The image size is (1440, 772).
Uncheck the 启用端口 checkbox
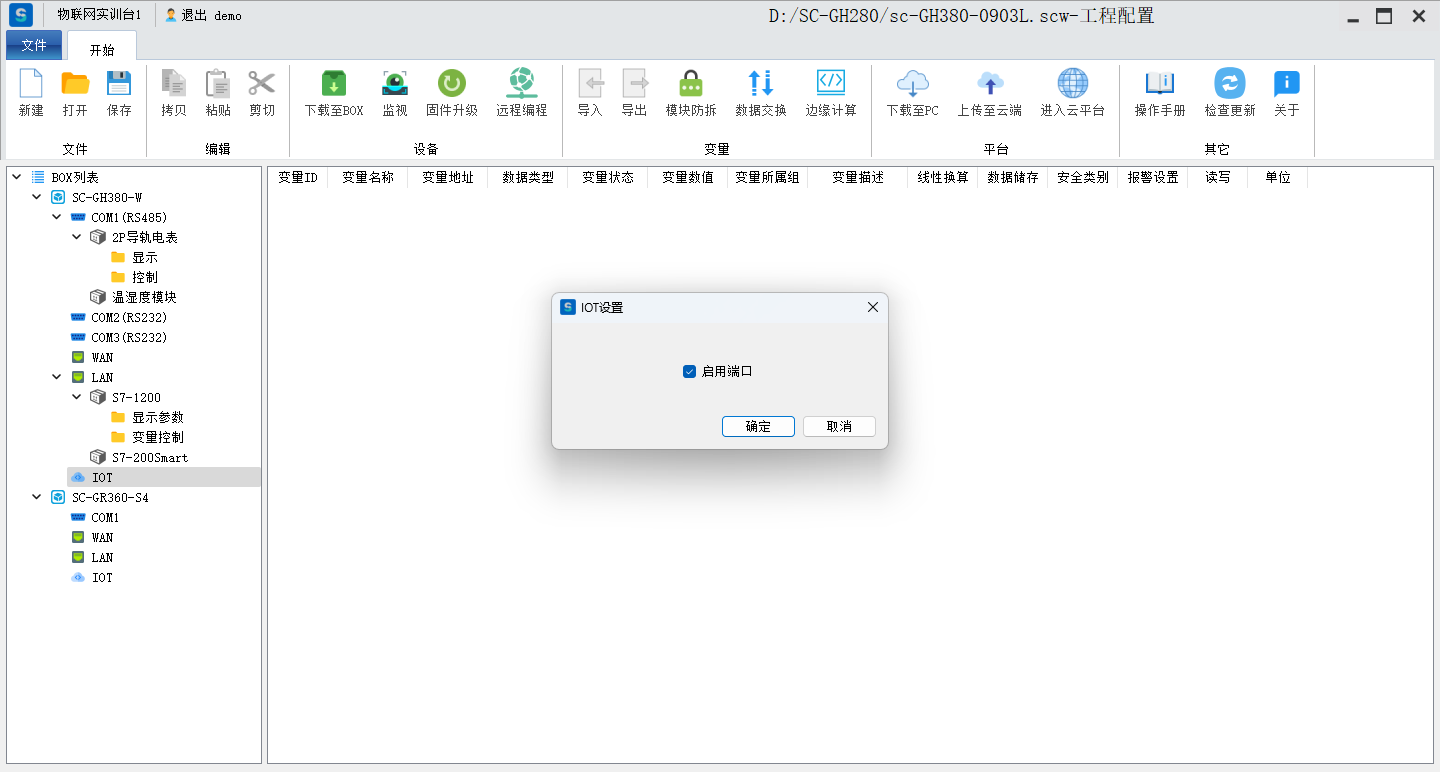689,372
